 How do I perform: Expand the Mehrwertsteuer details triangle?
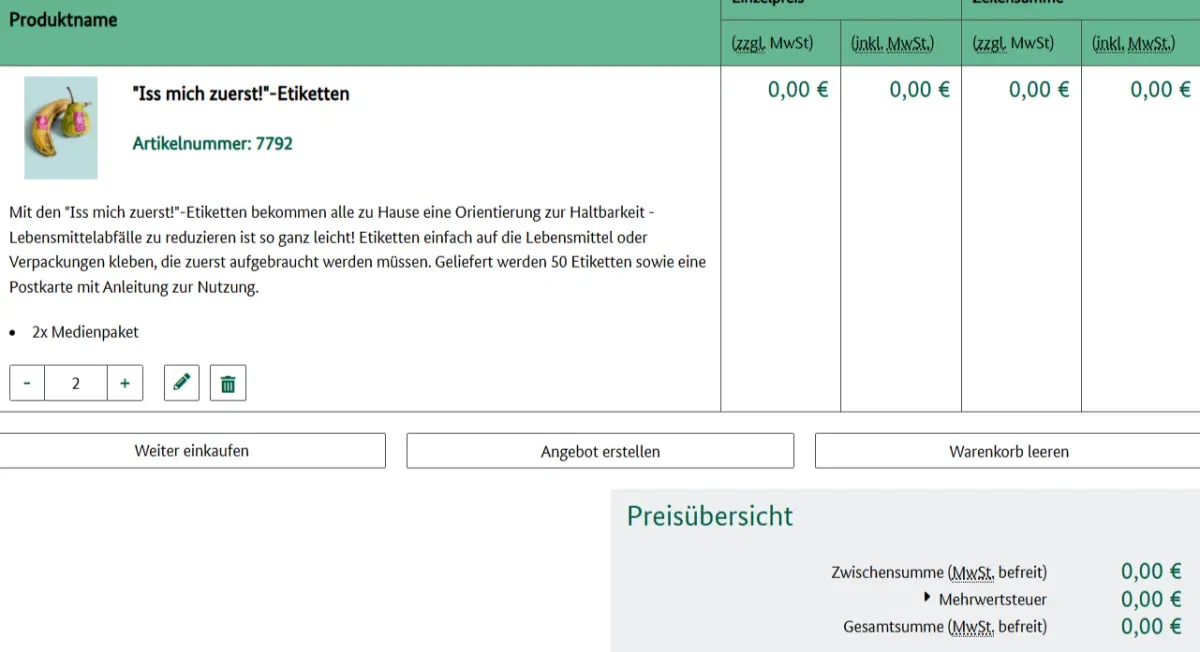928,598
